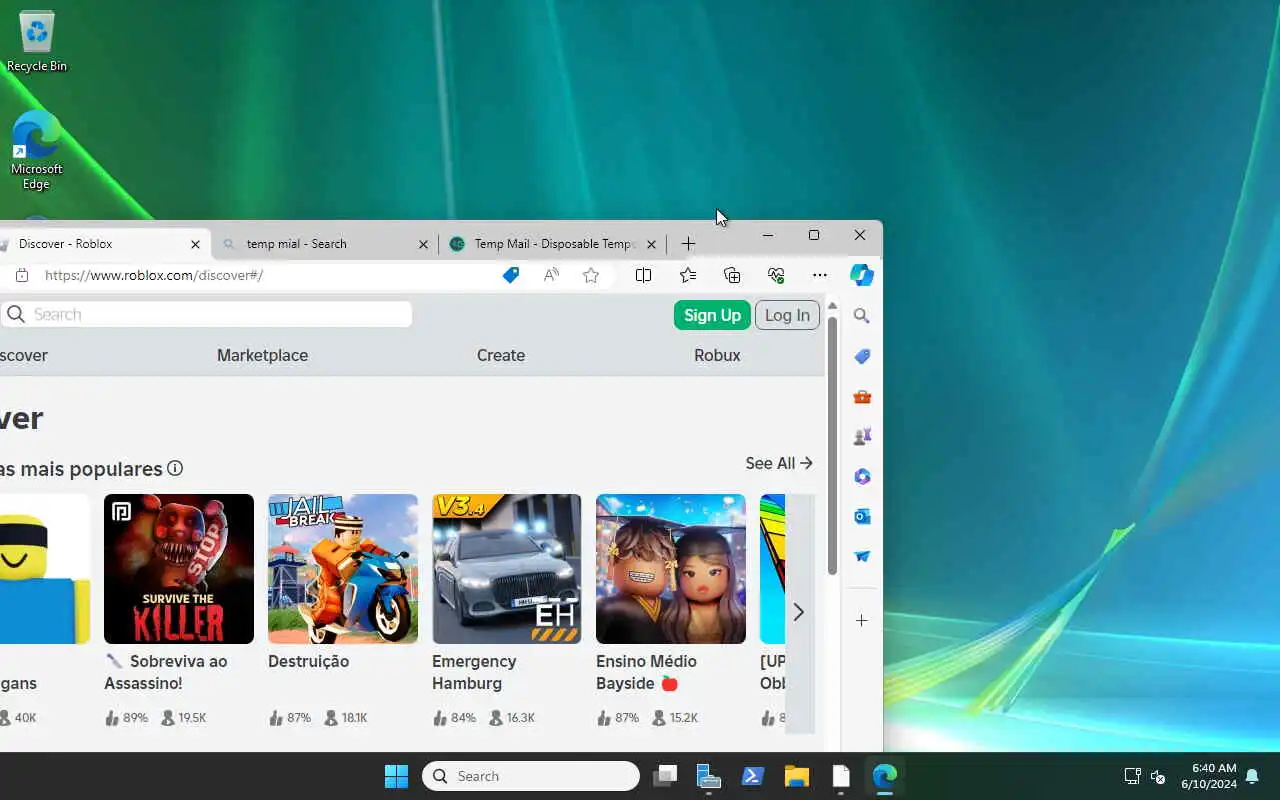View site information lock icon
1280x800 pixels.
(22, 275)
